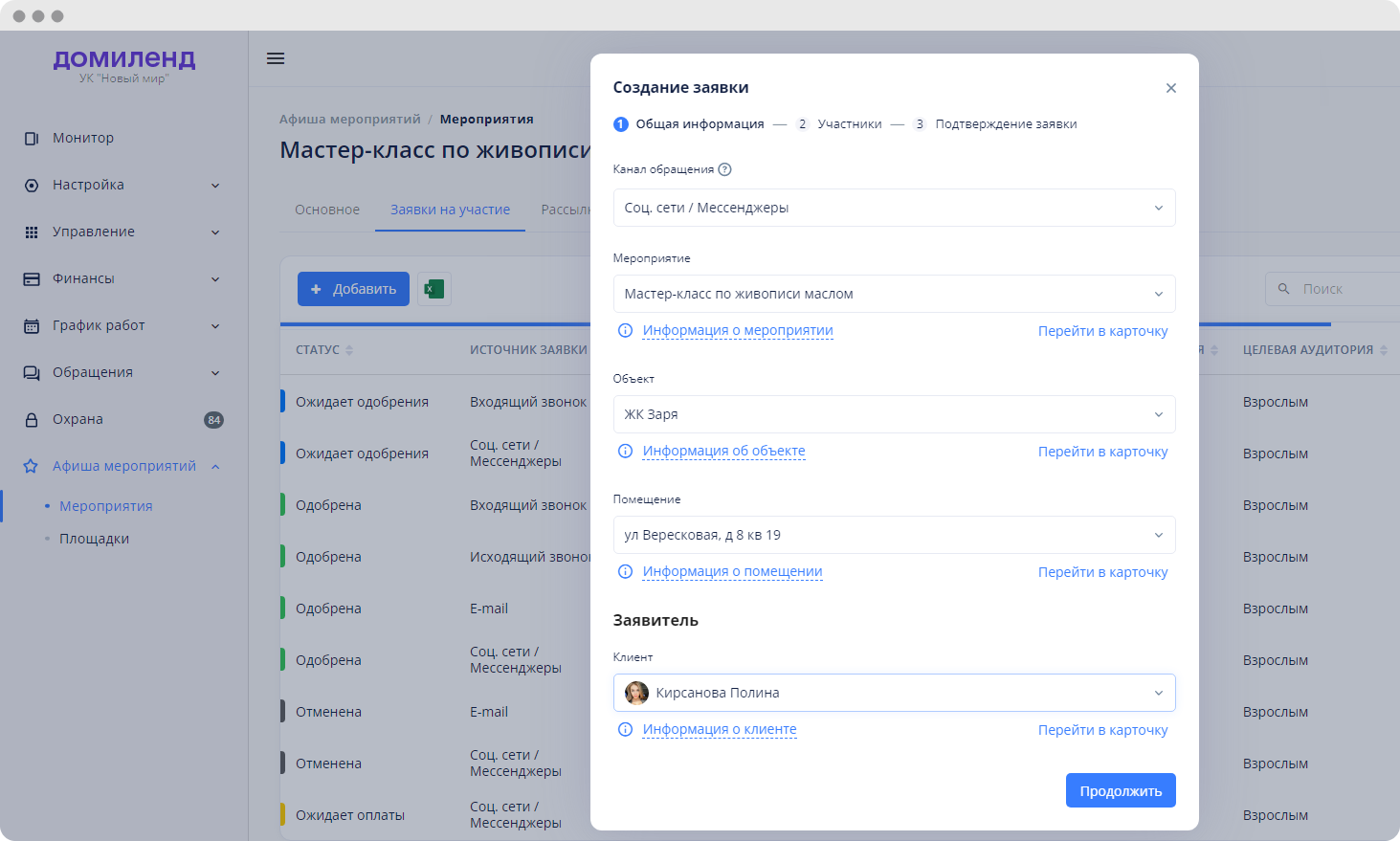Screen dimensions: 1400x841
Task: Expand the Обращения sidebar chevron
Action: [x=215, y=373]
